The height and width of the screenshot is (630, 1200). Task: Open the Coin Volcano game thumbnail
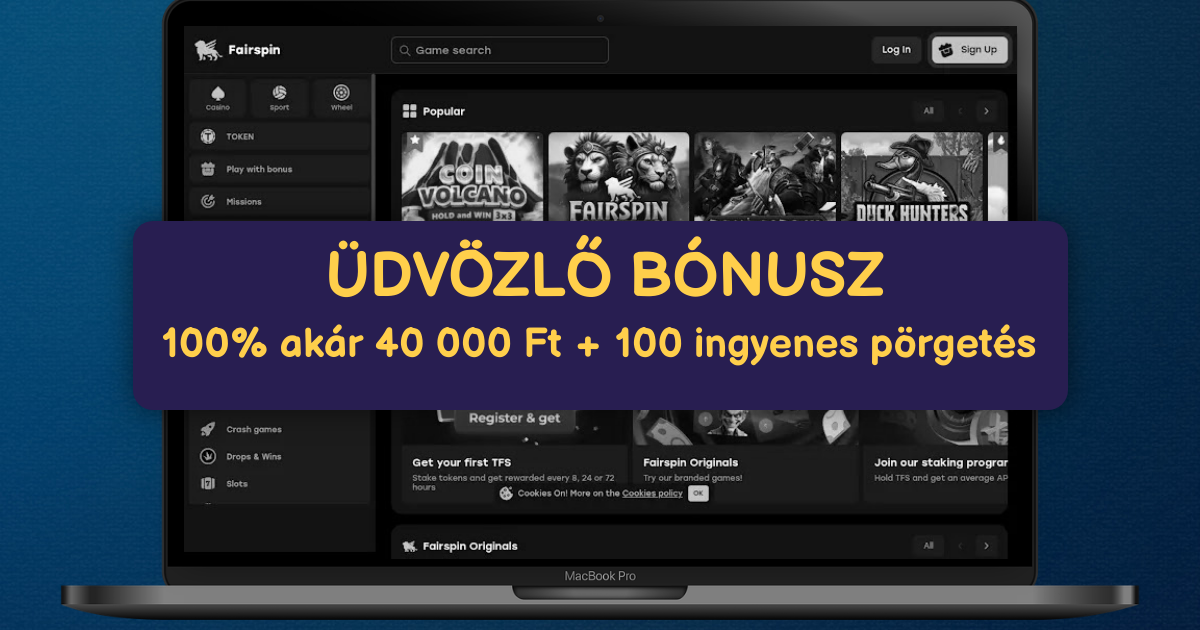click(x=472, y=177)
